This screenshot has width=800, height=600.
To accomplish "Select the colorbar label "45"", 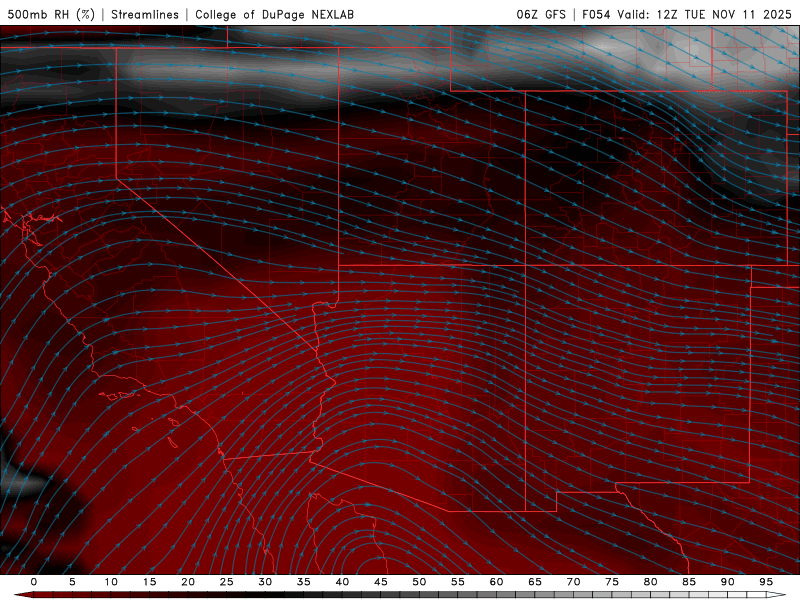I will (381, 582).
